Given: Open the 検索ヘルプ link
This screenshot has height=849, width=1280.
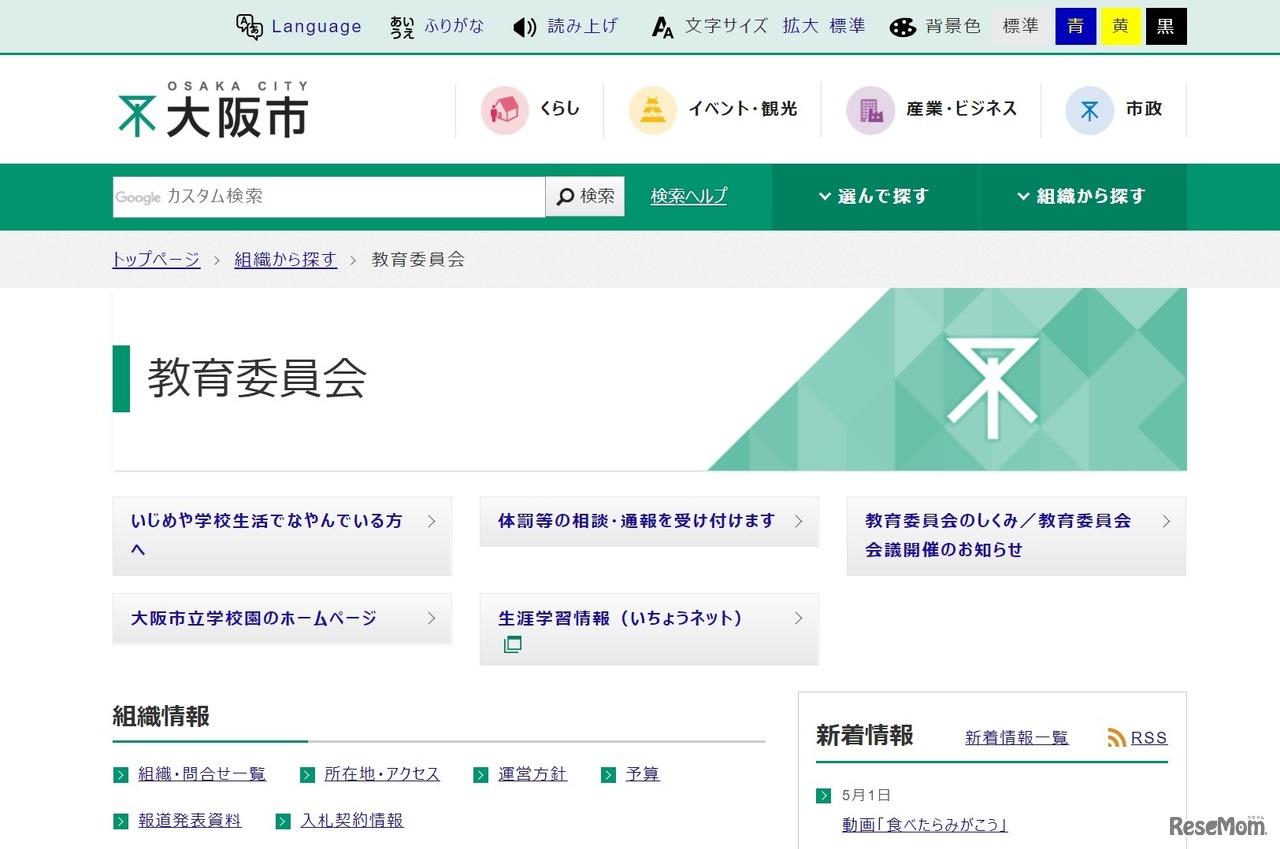Looking at the screenshot, I should 688,196.
